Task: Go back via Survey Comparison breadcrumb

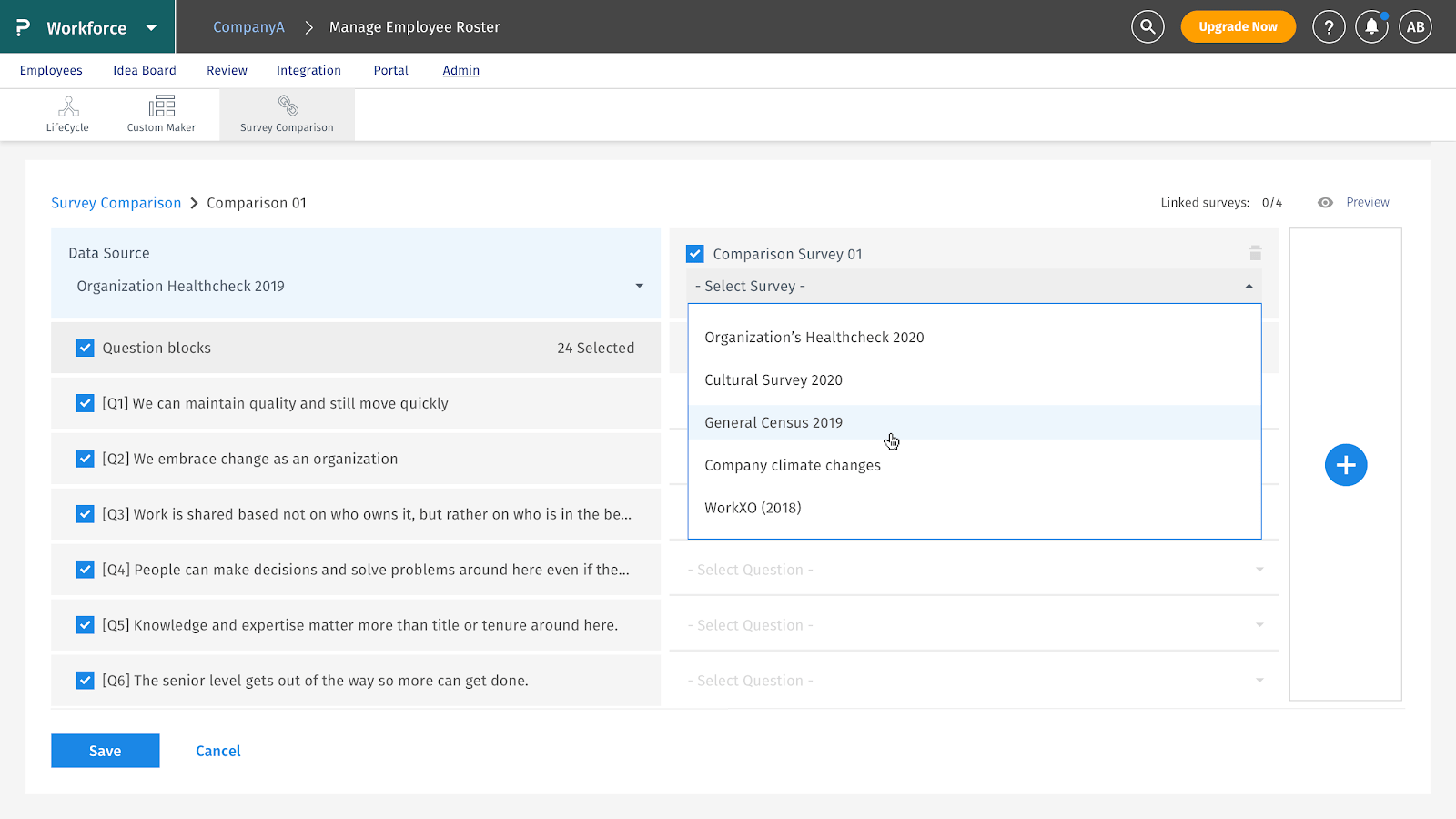Action: pyautogui.click(x=116, y=203)
